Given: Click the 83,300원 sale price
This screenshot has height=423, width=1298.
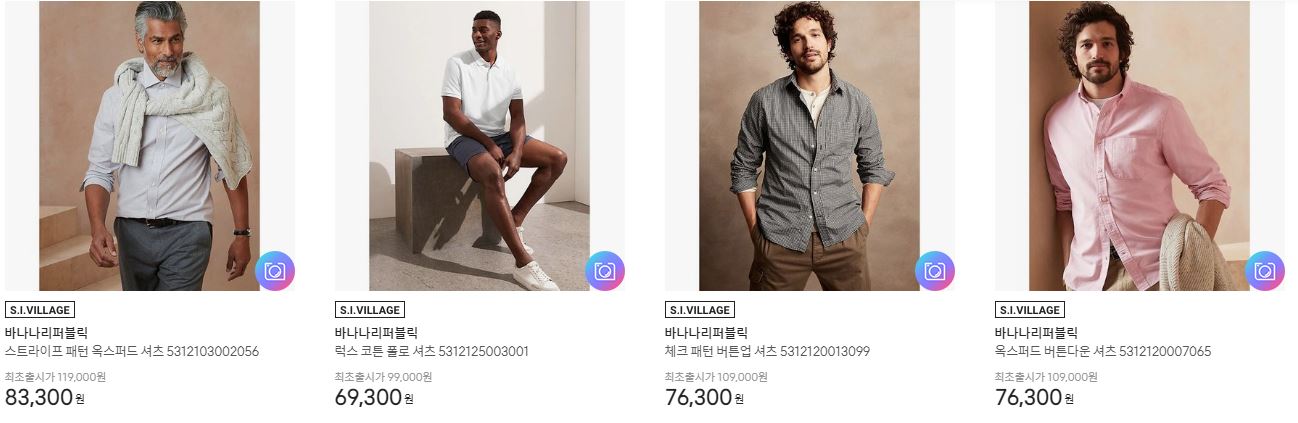Looking at the screenshot, I should (45, 397).
